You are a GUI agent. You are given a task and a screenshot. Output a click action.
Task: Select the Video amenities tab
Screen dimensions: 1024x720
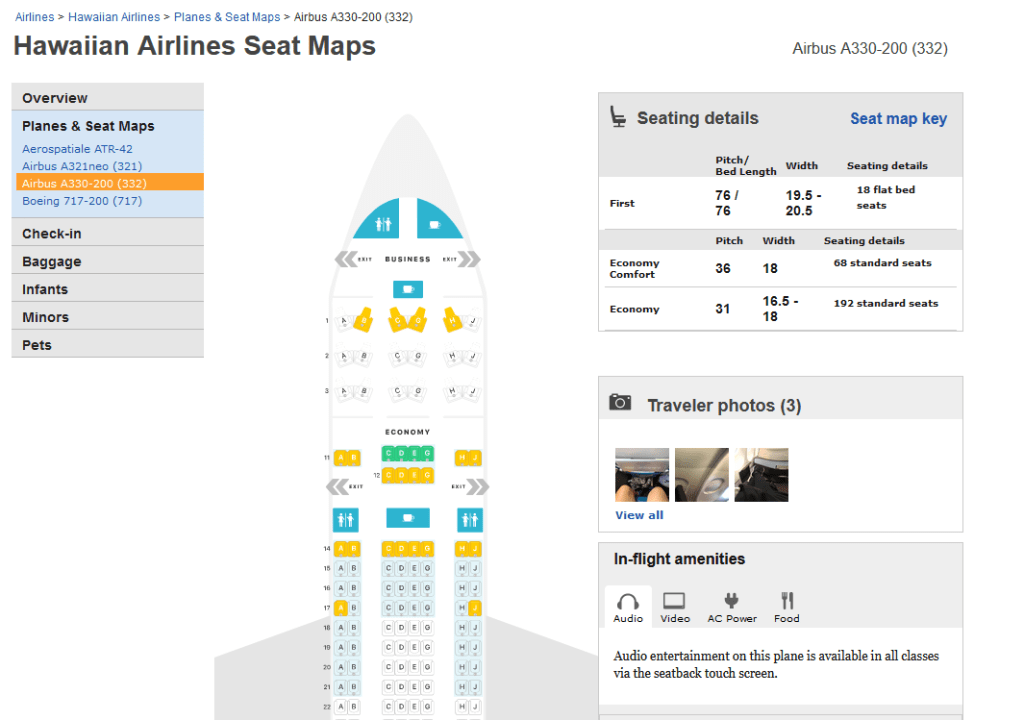pyautogui.click(x=675, y=607)
